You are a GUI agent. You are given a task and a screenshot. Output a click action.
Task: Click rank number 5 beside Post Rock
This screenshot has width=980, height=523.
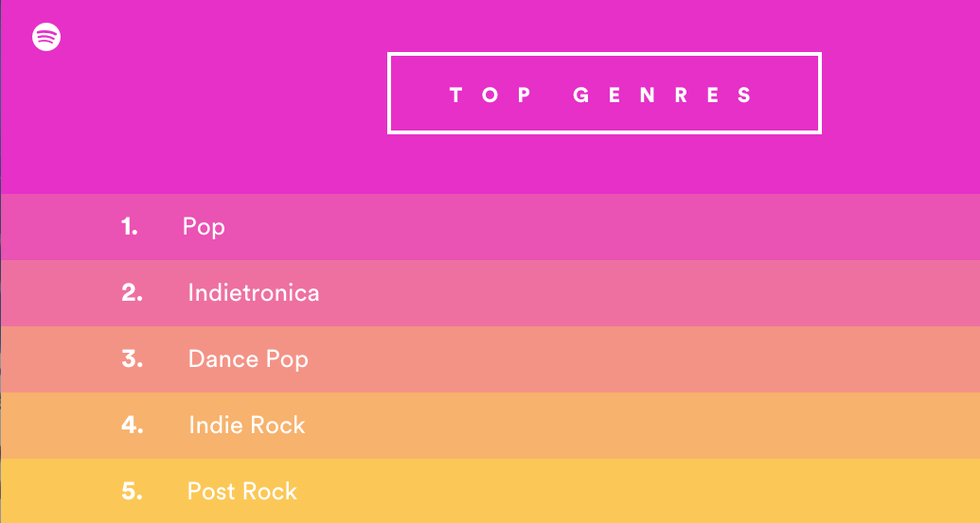click(132, 491)
